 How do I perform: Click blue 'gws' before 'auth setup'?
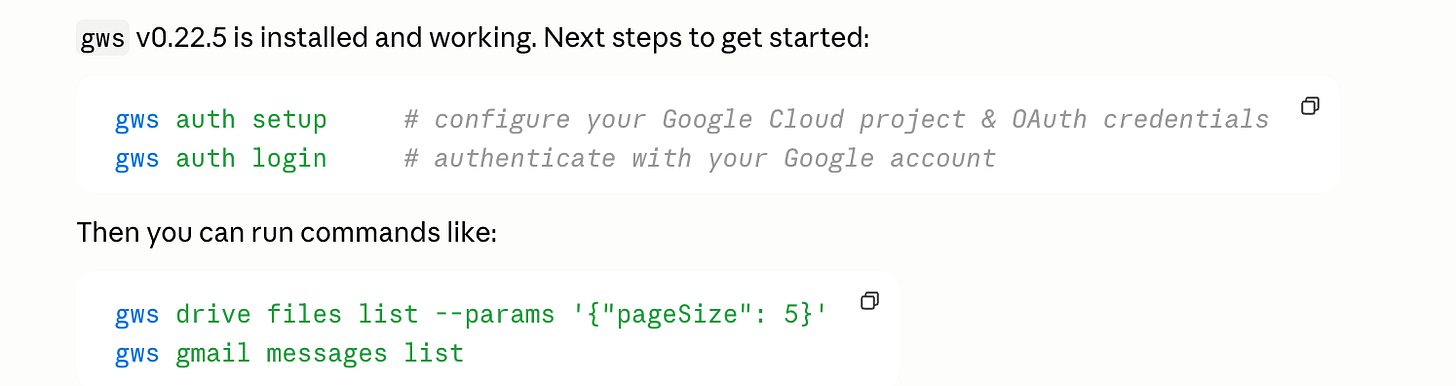(137, 121)
